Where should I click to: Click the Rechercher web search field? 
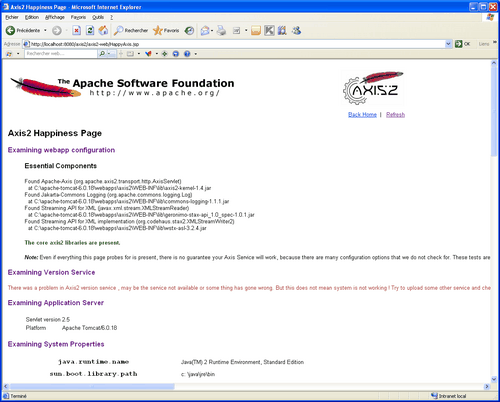click(61, 54)
